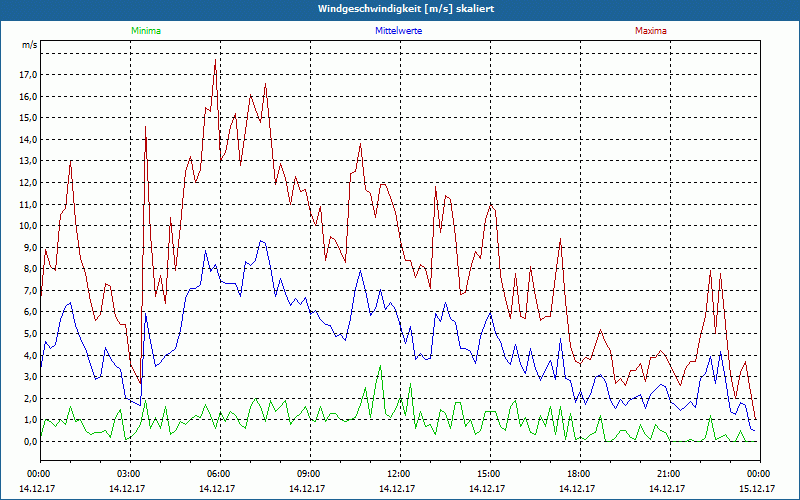Viewport: 800px width, 500px height.
Task: Click the 16,0 y-axis value
Action: pyautogui.click(x=28, y=96)
